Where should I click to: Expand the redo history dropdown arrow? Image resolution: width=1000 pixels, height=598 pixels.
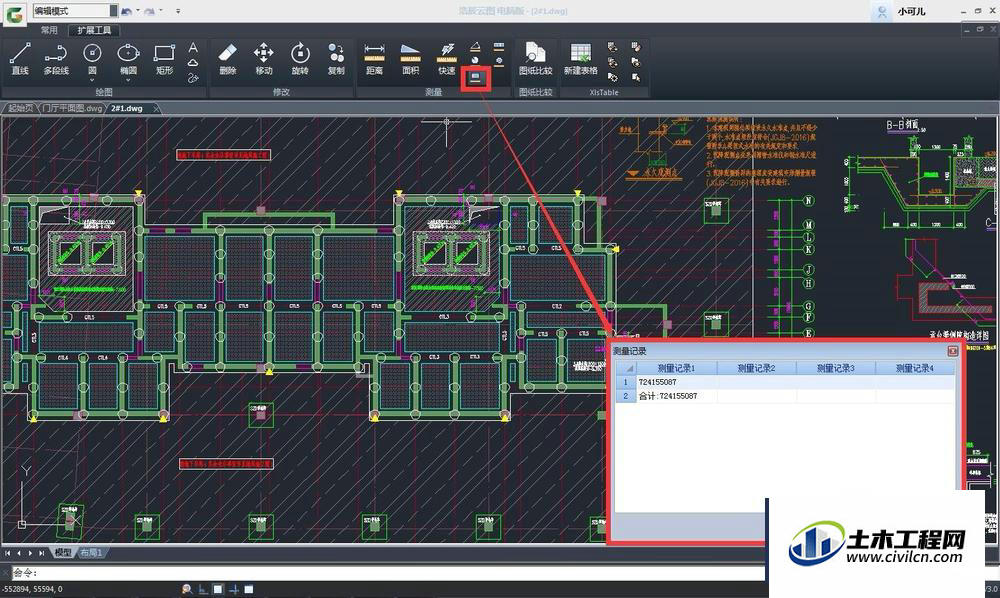click(161, 10)
